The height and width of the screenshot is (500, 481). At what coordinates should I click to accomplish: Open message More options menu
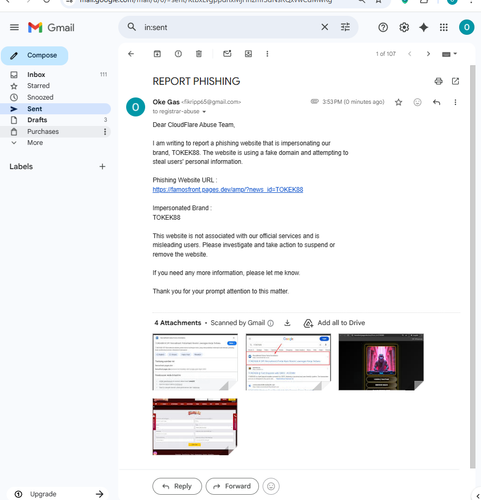pyautogui.click(x=455, y=102)
